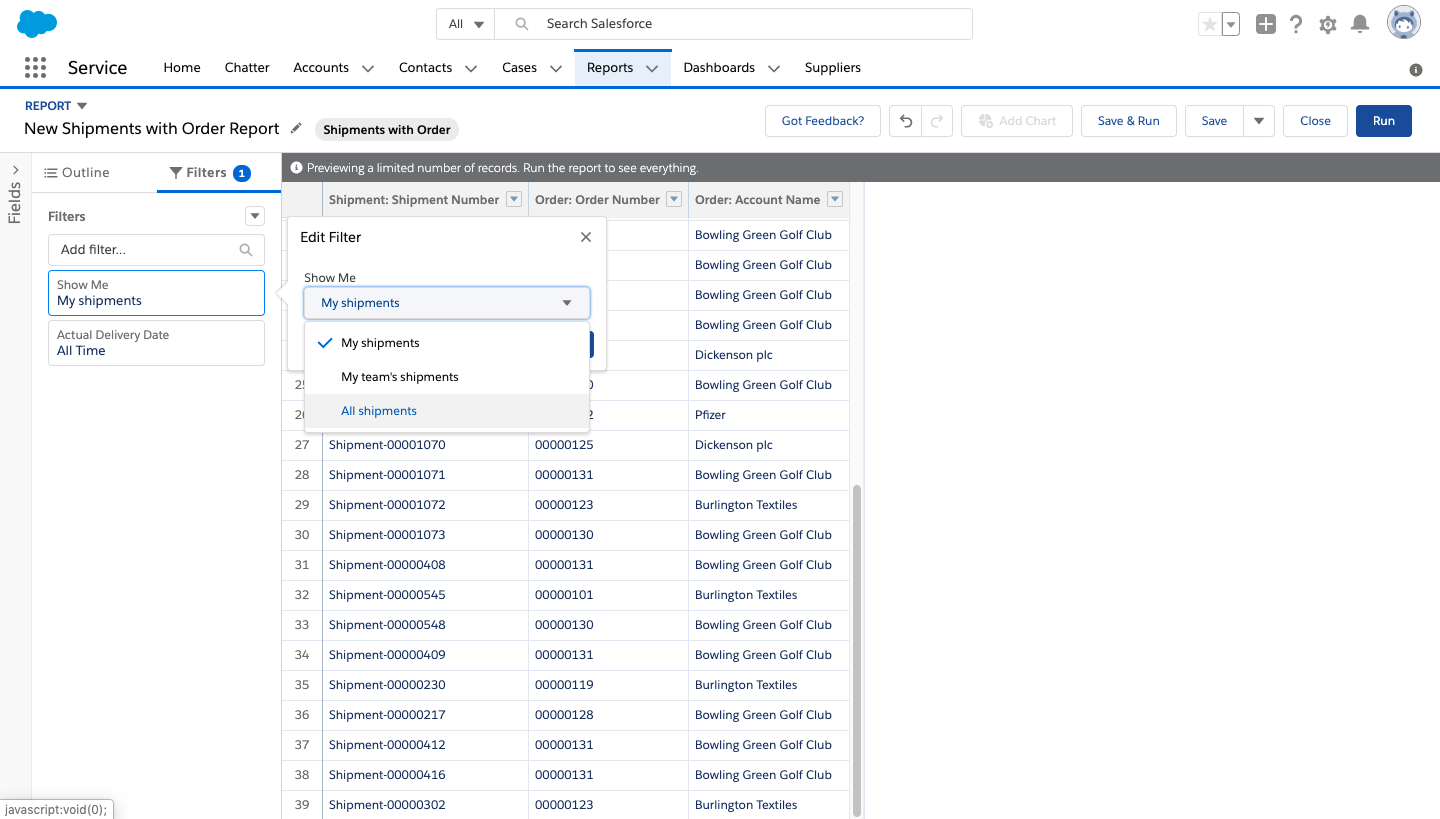Open the user profile avatar

(x=1404, y=23)
